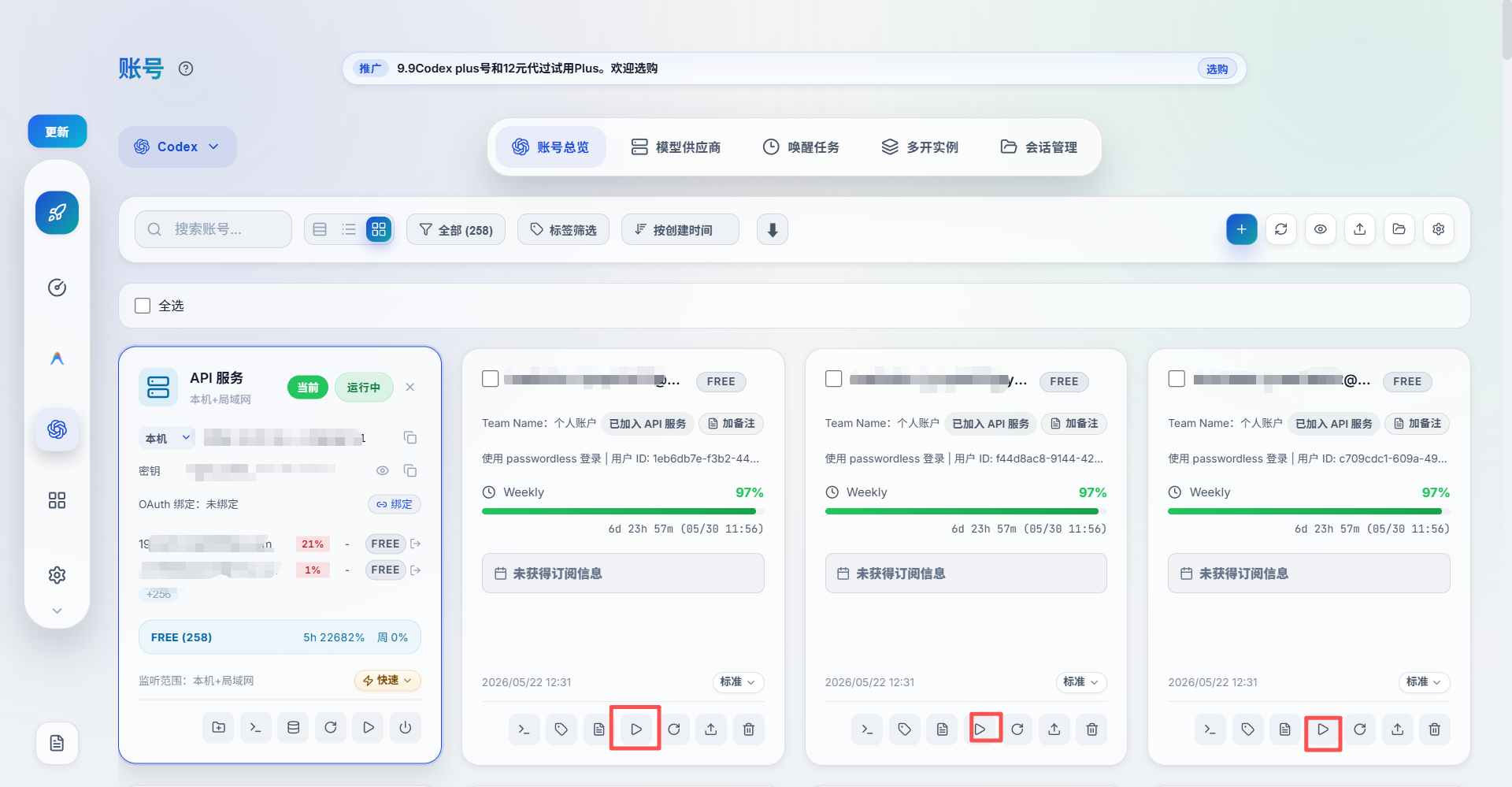Select the blue A-shaped logo in sidebar

point(57,358)
